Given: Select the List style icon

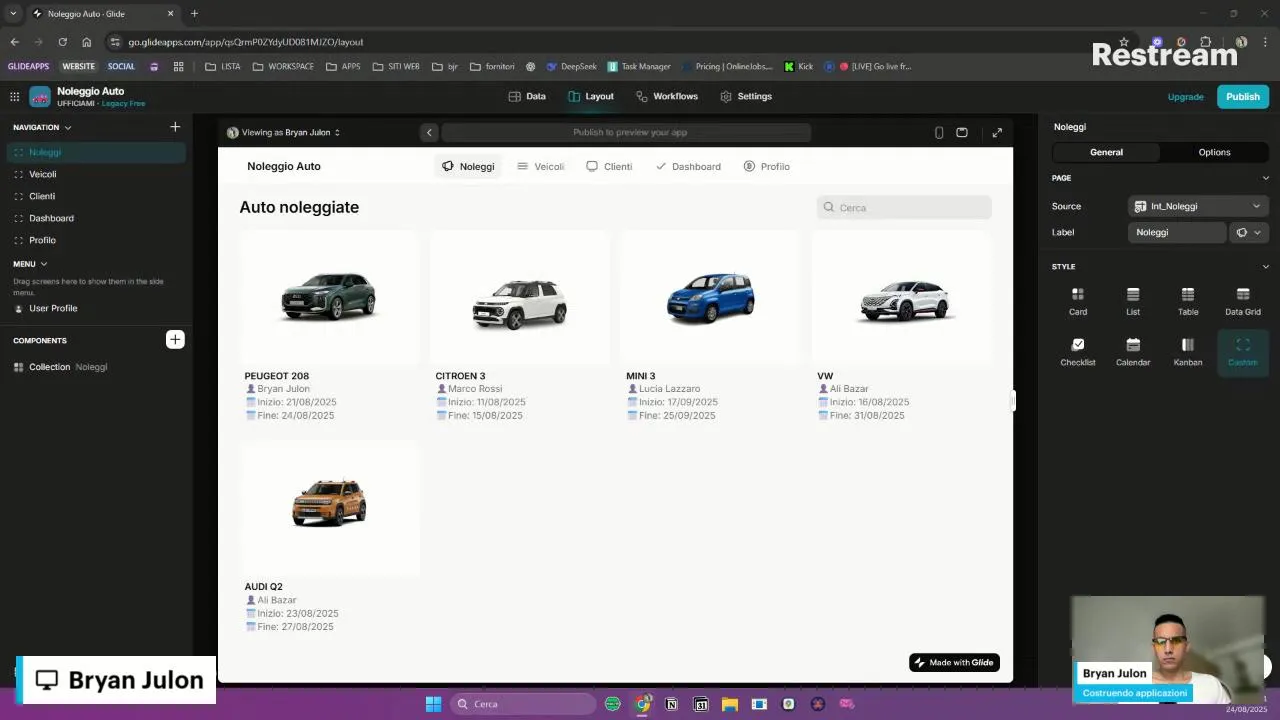Looking at the screenshot, I should pyautogui.click(x=1133, y=301).
